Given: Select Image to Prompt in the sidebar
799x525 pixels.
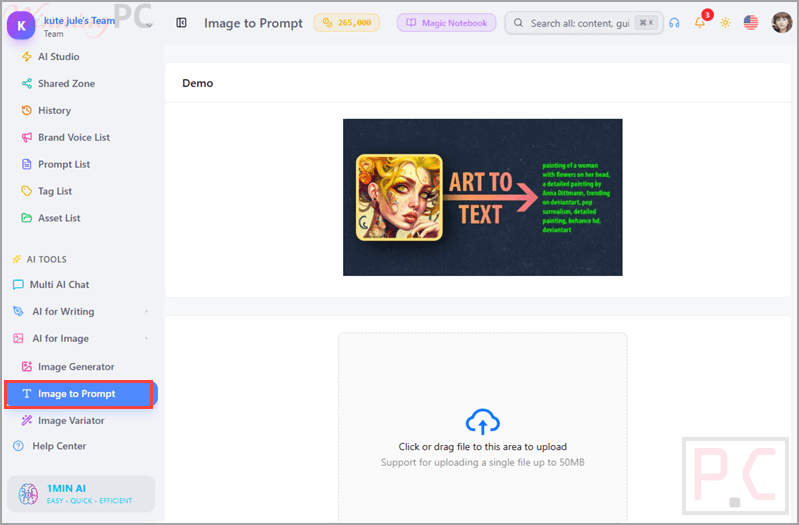Looking at the screenshot, I should point(82,394).
